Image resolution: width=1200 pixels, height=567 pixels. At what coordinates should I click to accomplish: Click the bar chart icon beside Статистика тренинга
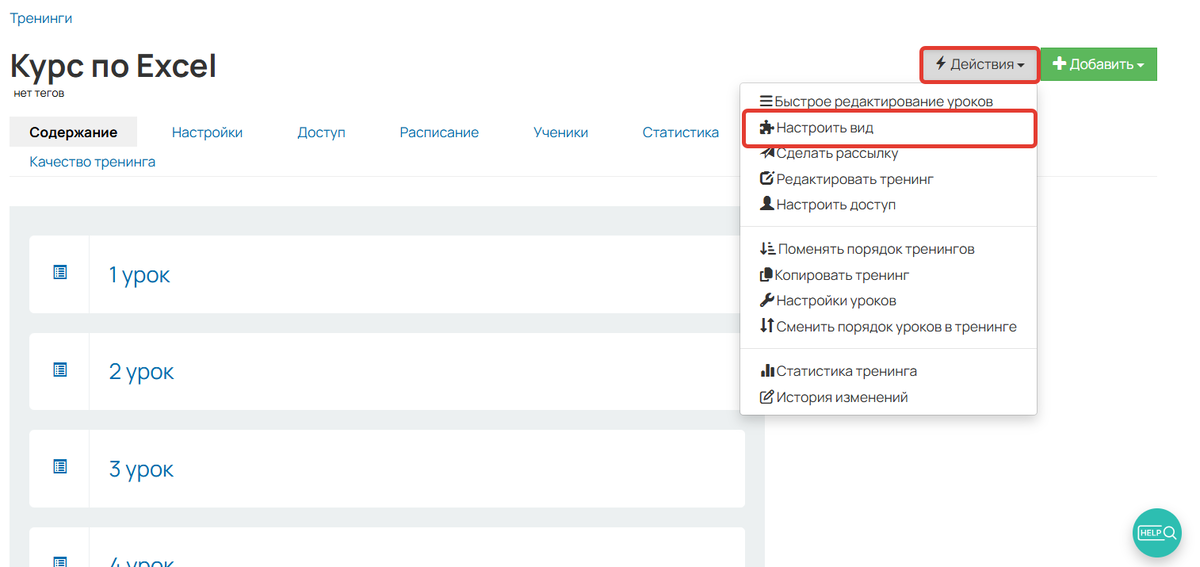[767, 371]
